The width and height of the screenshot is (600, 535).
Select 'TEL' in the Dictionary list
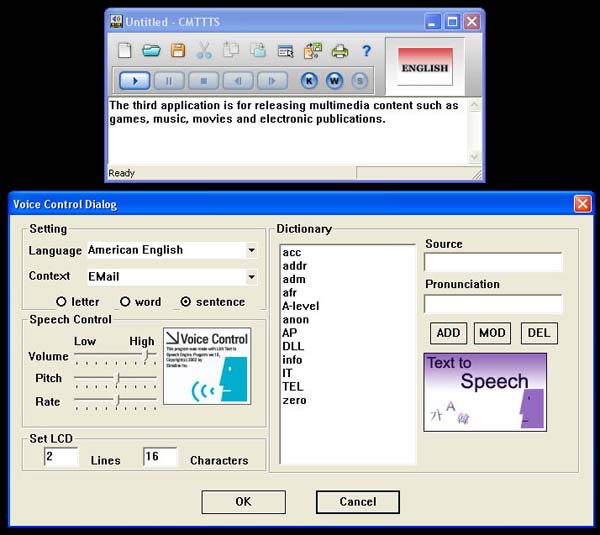click(293, 387)
